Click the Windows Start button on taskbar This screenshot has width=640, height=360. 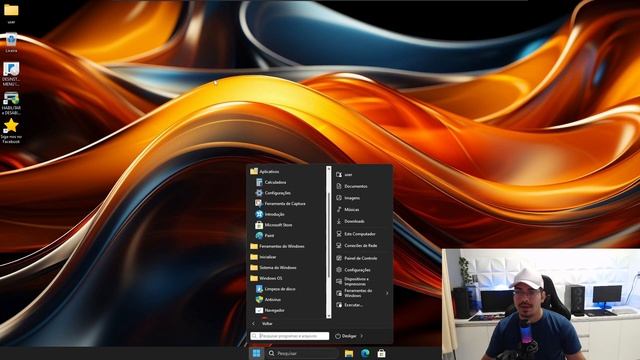click(256, 353)
